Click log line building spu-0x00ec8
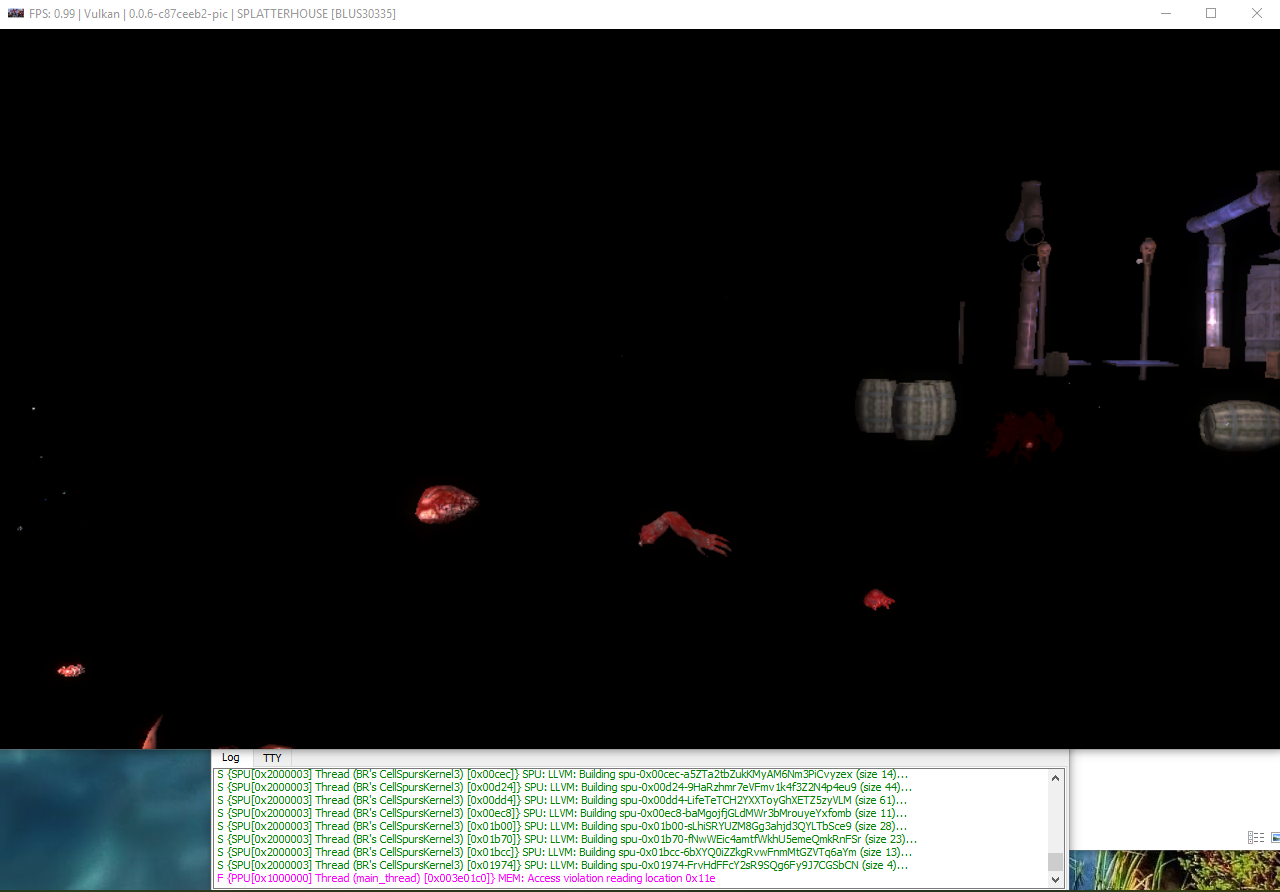 562,813
